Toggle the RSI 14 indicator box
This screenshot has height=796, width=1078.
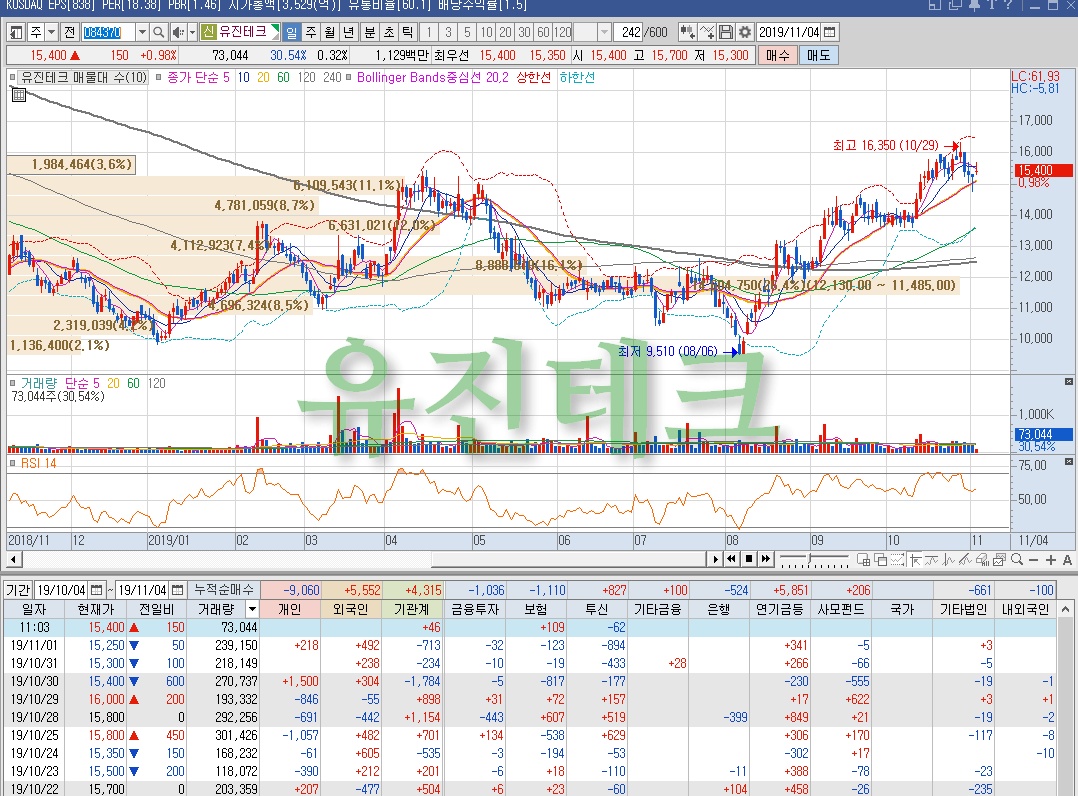[x=12, y=463]
